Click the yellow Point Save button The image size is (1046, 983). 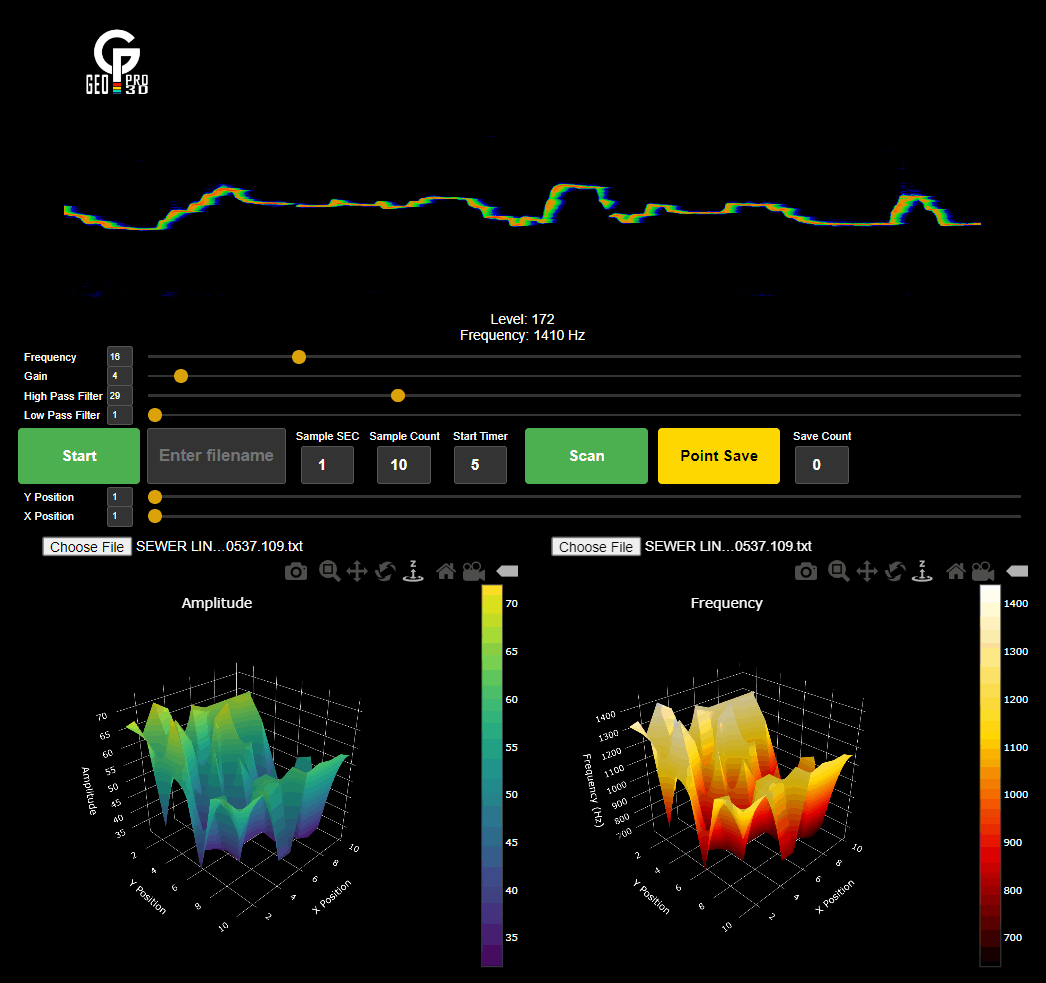pos(718,455)
